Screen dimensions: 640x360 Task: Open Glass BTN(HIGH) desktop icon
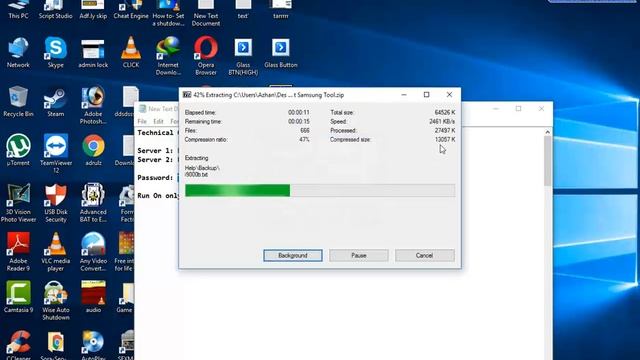[x=243, y=57]
